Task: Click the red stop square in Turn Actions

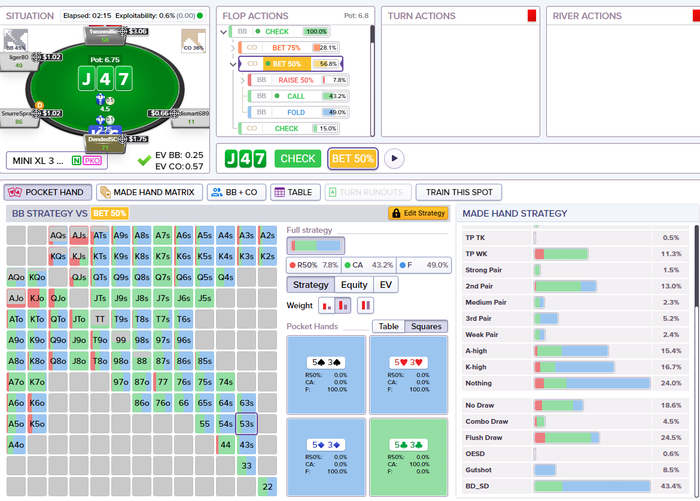Action: (532, 16)
